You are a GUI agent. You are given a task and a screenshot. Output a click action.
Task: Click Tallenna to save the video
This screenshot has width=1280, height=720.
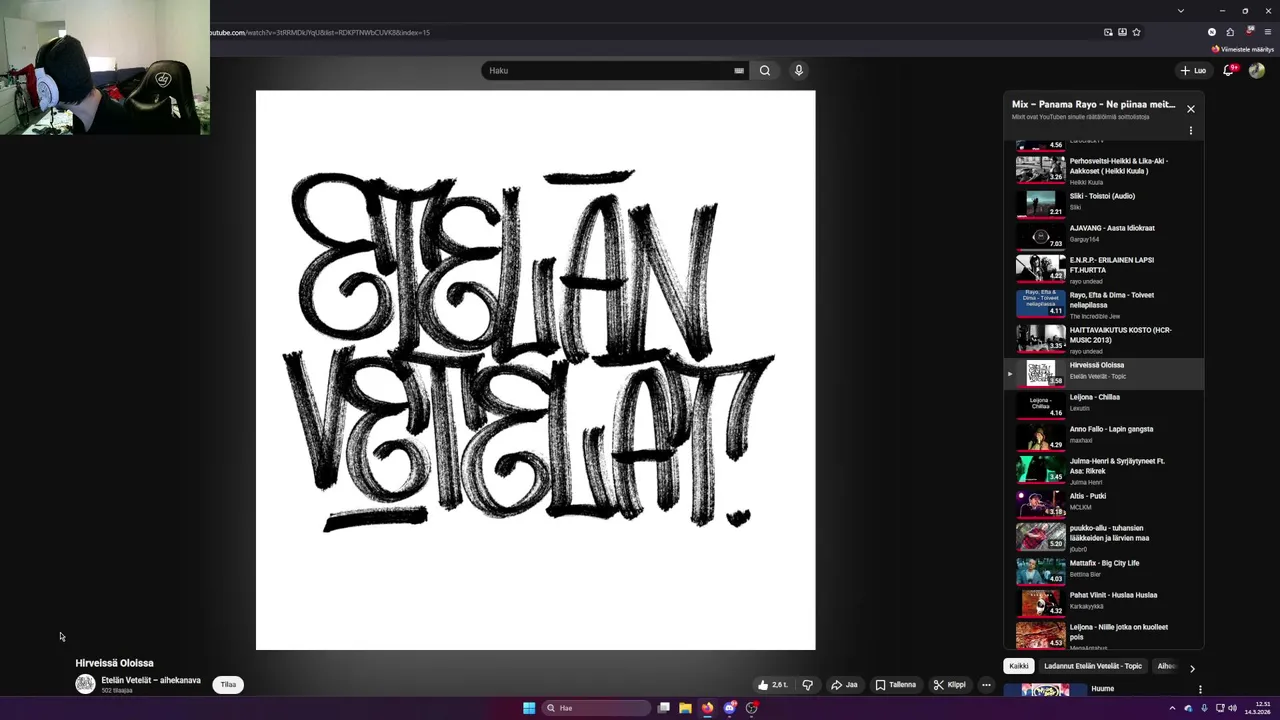pyautogui.click(x=895, y=685)
